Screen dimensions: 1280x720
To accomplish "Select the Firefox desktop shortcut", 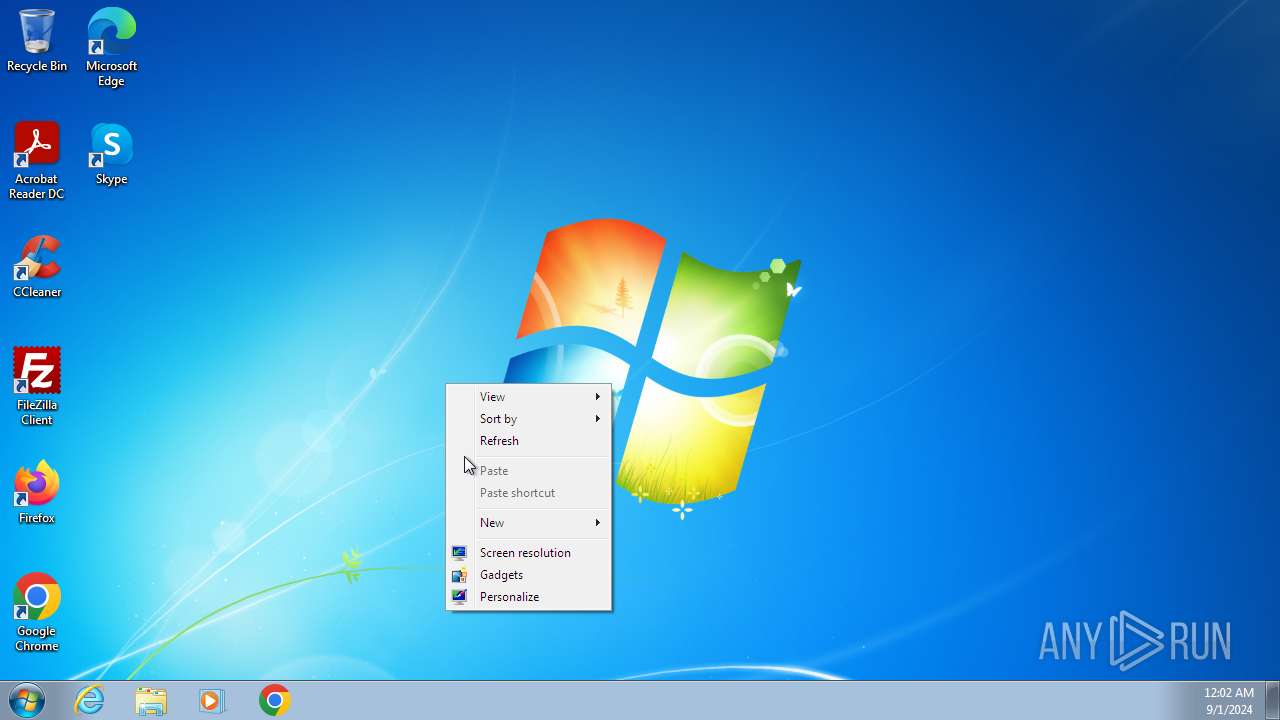I will tap(37, 492).
